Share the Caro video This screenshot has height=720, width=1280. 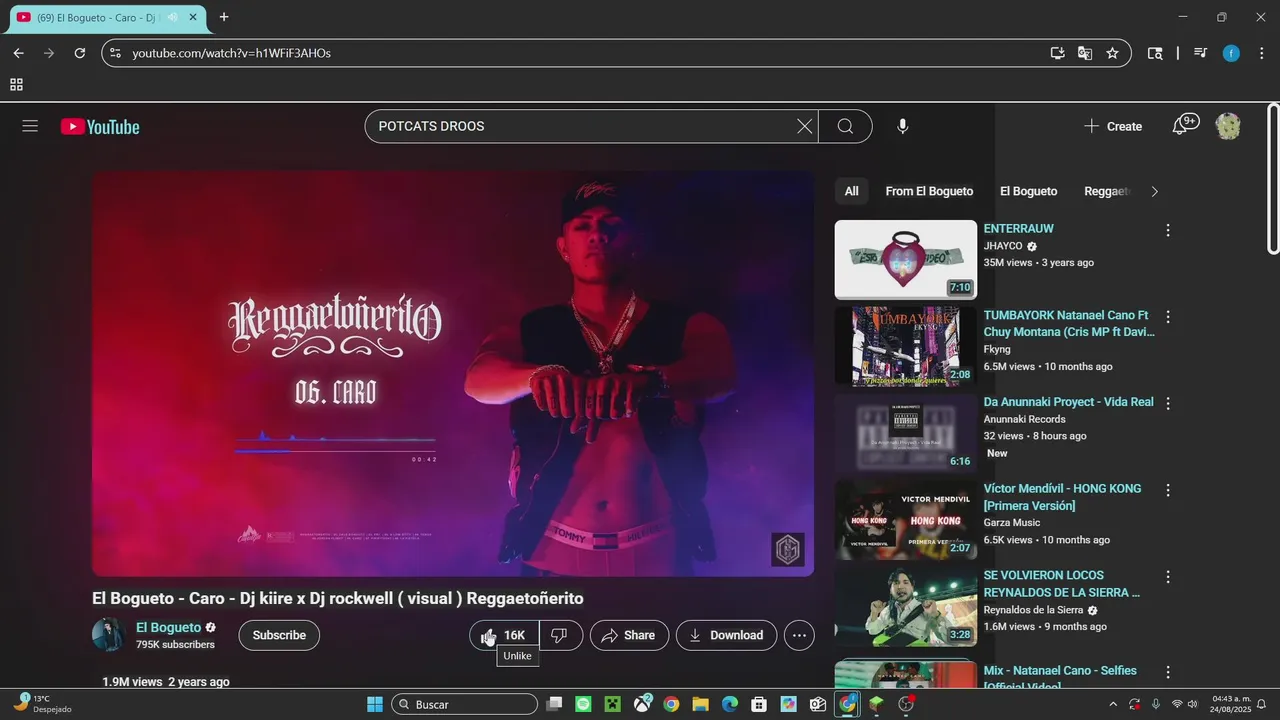coord(629,635)
